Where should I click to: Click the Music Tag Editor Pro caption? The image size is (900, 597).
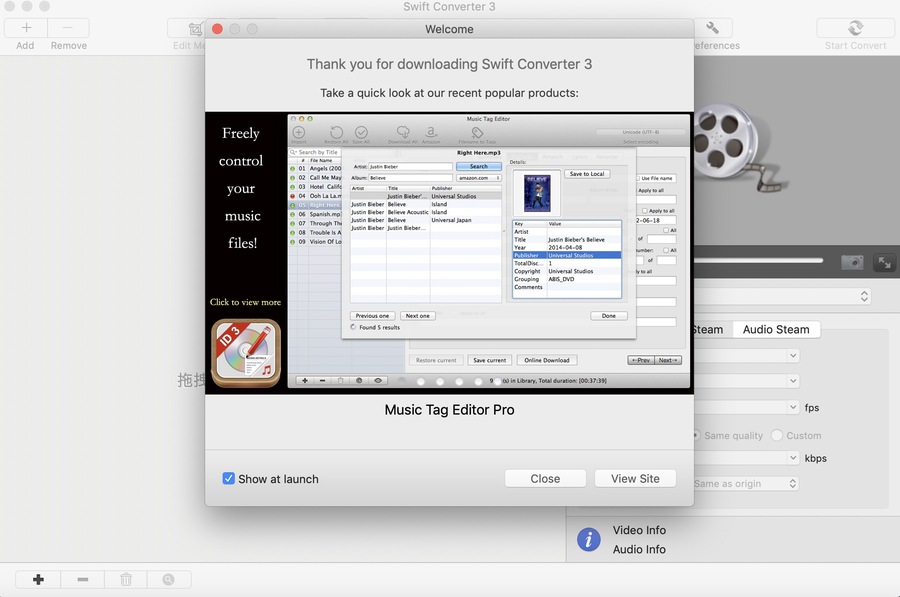coord(449,410)
